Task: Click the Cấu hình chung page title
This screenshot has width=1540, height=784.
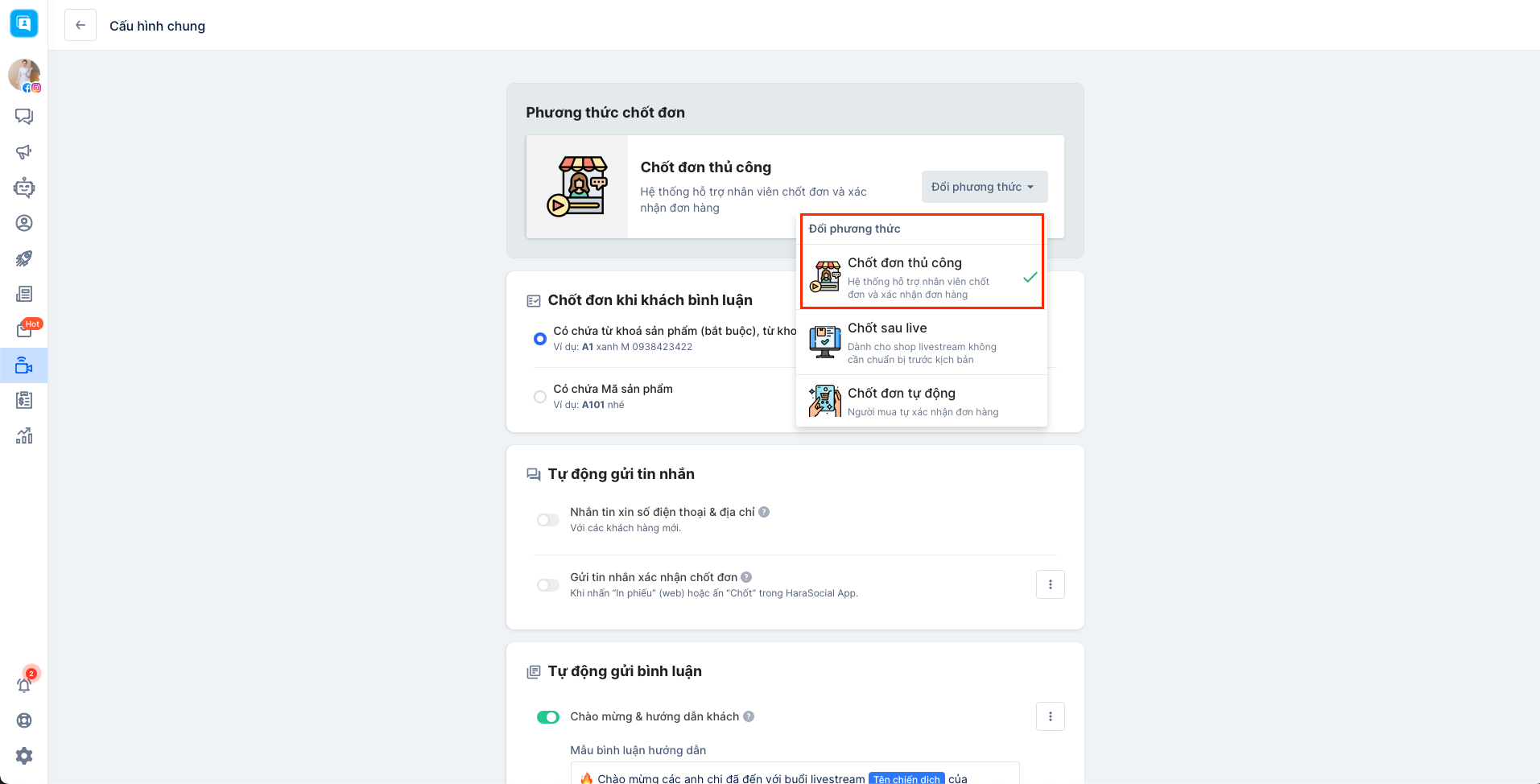Action: coord(158,26)
